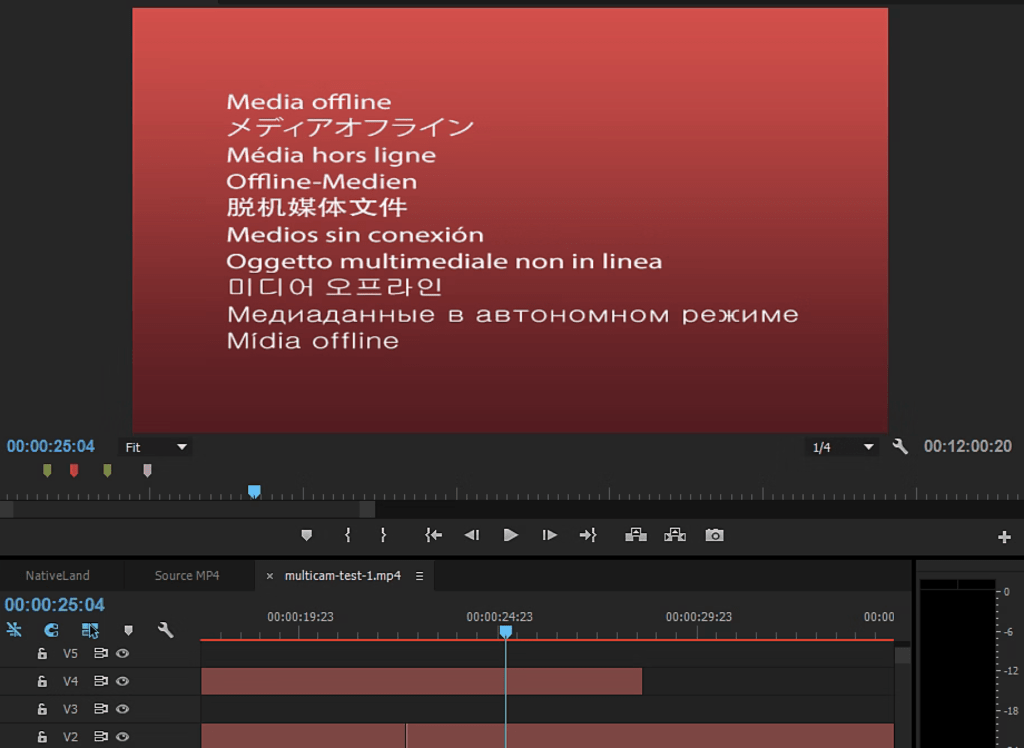Click the red marker on the monitor ruler
Image resolution: width=1024 pixels, height=748 pixels.
74,470
